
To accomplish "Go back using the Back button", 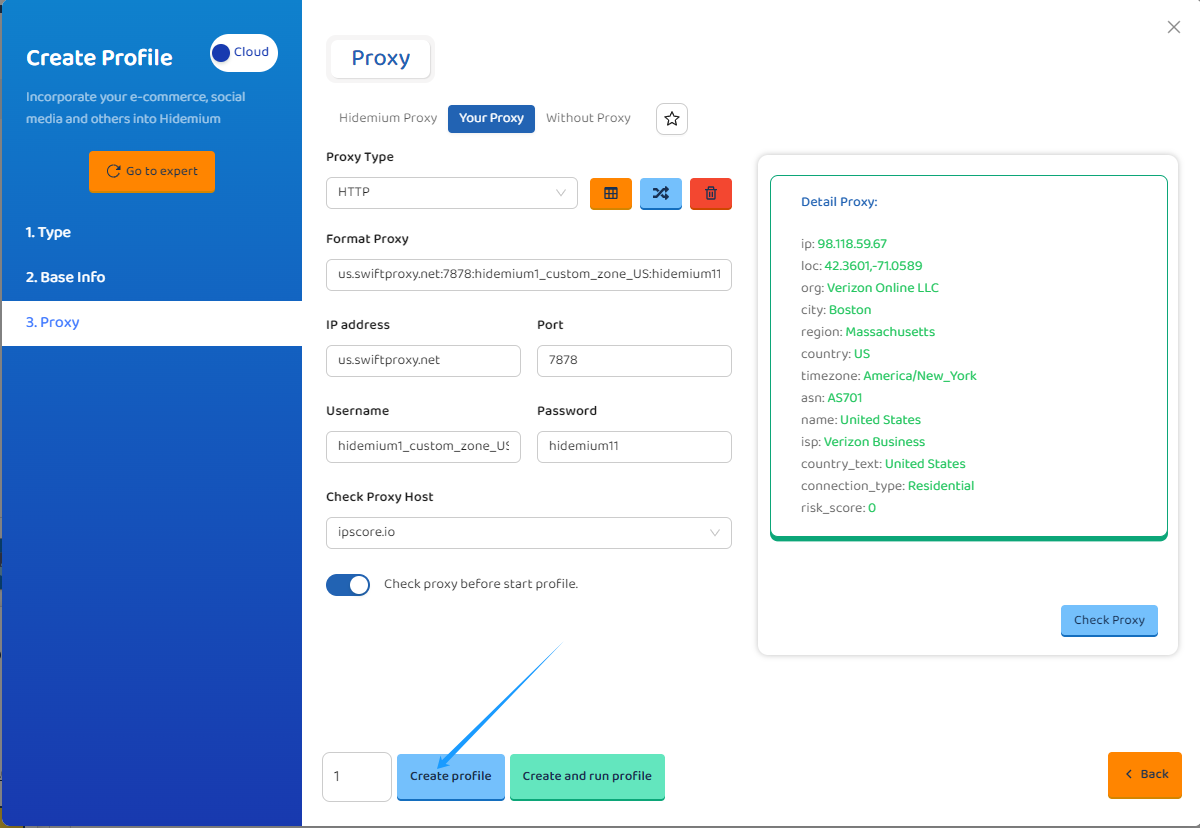I will [x=1145, y=774].
